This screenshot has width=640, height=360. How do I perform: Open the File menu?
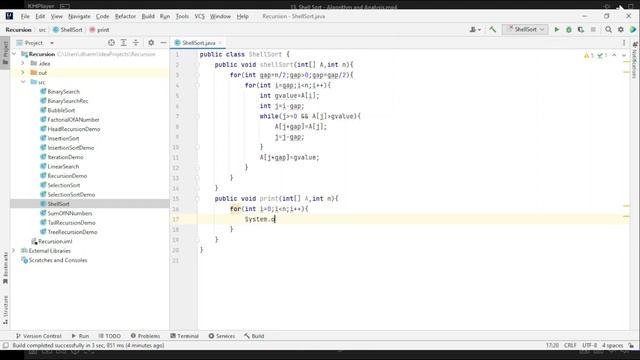[25, 16]
